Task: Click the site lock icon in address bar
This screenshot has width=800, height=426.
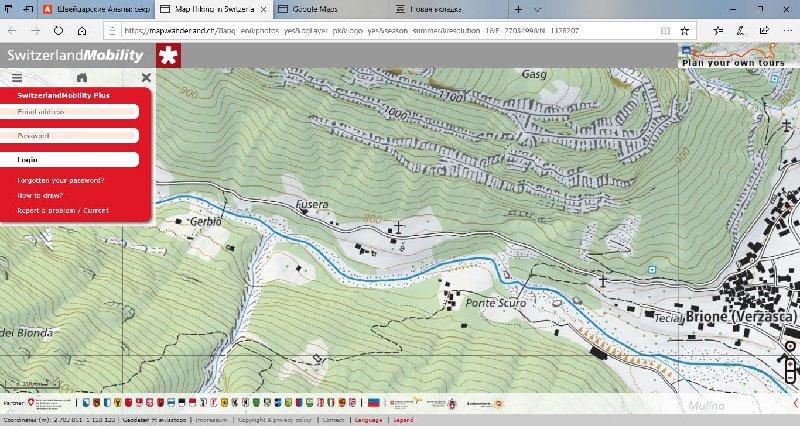Action: coord(113,31)
